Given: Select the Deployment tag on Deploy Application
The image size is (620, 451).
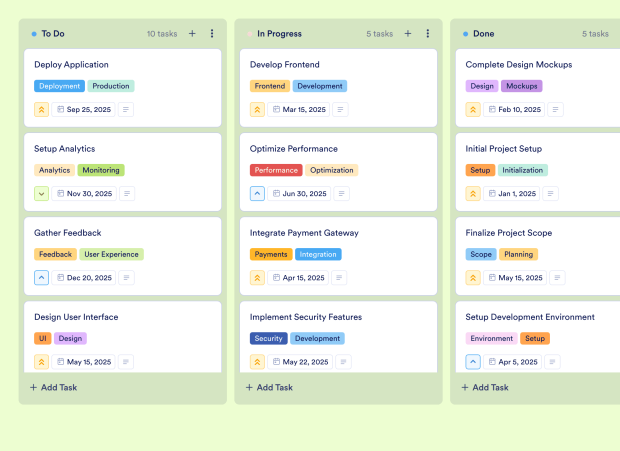Looking at the screenshot, I should tap(59, 86).
